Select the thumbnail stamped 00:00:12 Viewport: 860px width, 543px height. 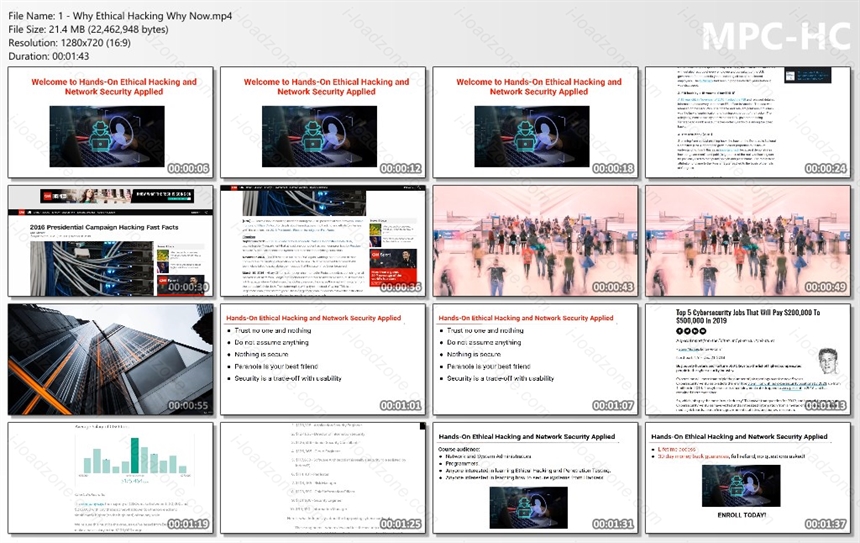click(323, 122)
